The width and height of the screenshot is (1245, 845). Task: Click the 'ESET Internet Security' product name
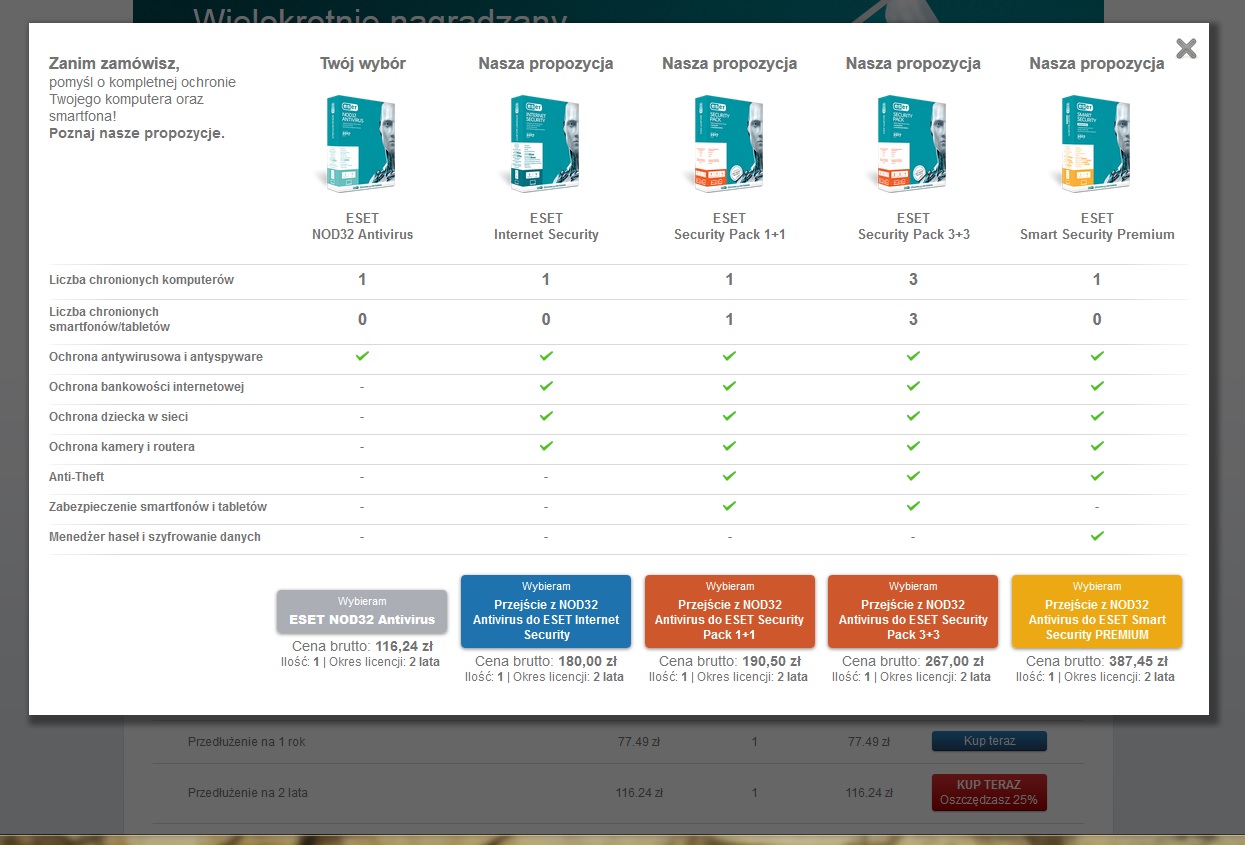pos(546,226)
